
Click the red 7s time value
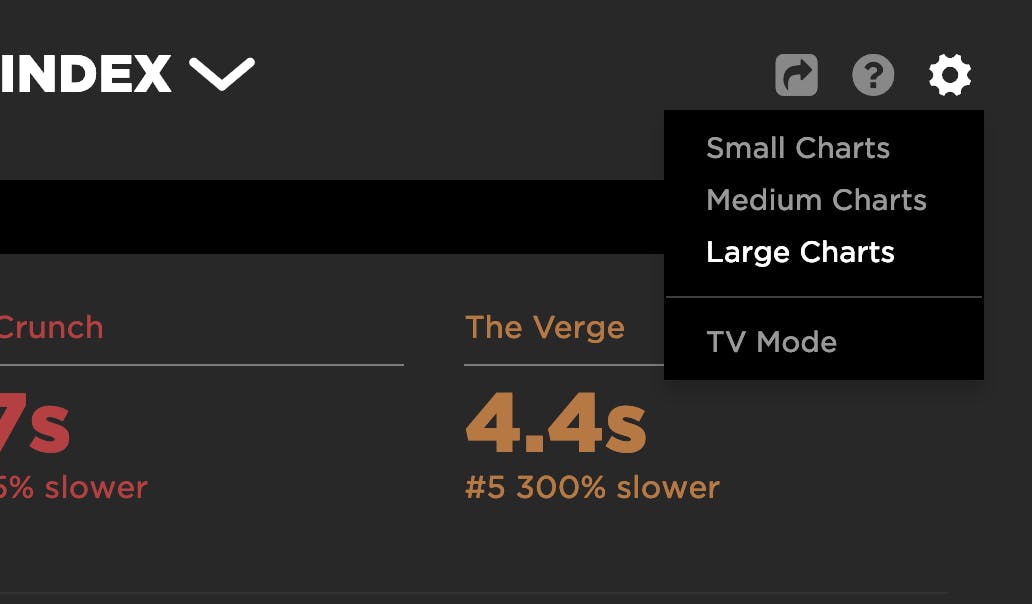[x=35, y=427]
